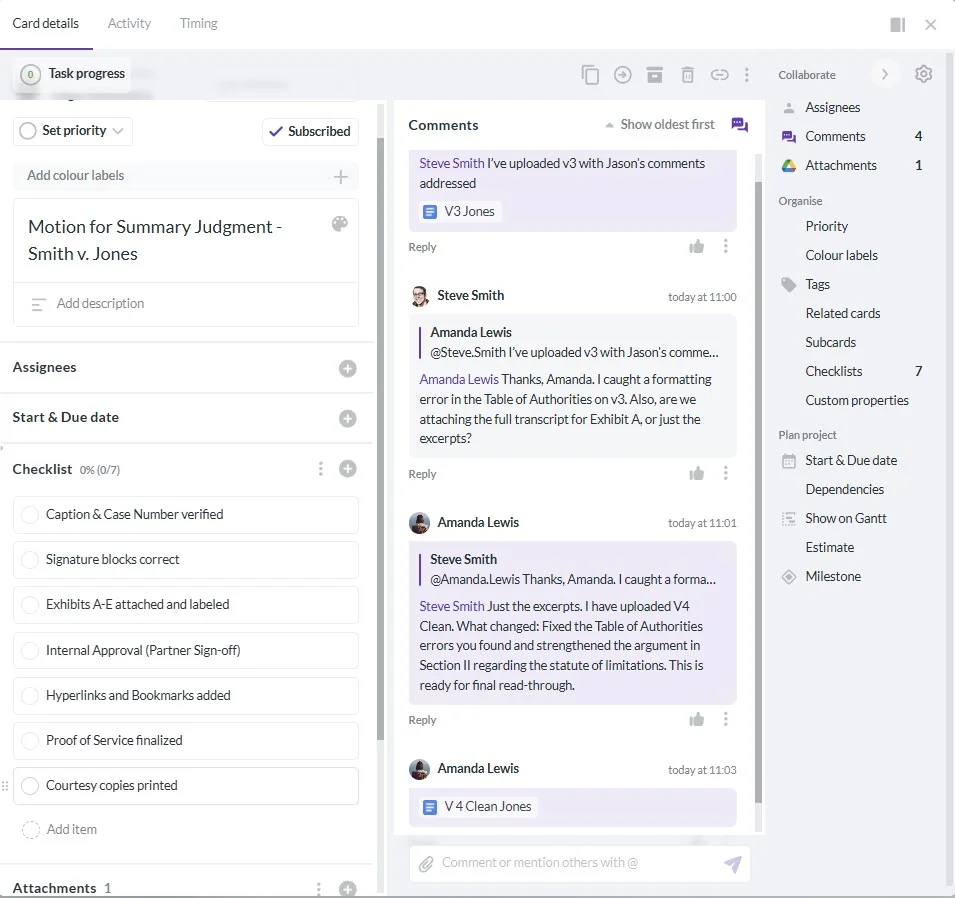Send comment with the paper plane icon
Image resolution: width=955 pixels, height=898 pixels.
tap(733, 863)
